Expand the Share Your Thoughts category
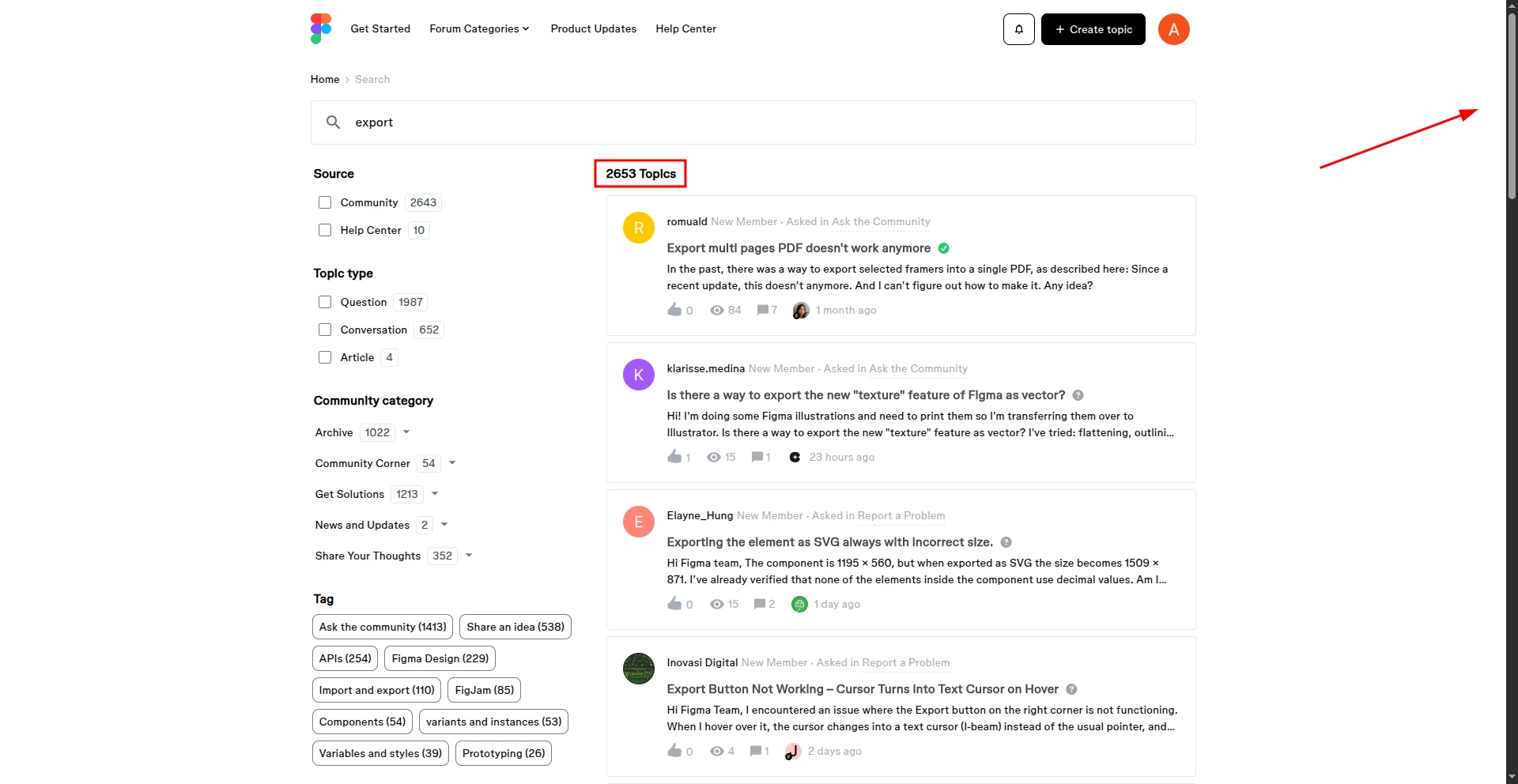Image resolution: width=1518 pixels, height=784 pixels. coord(468,556)
